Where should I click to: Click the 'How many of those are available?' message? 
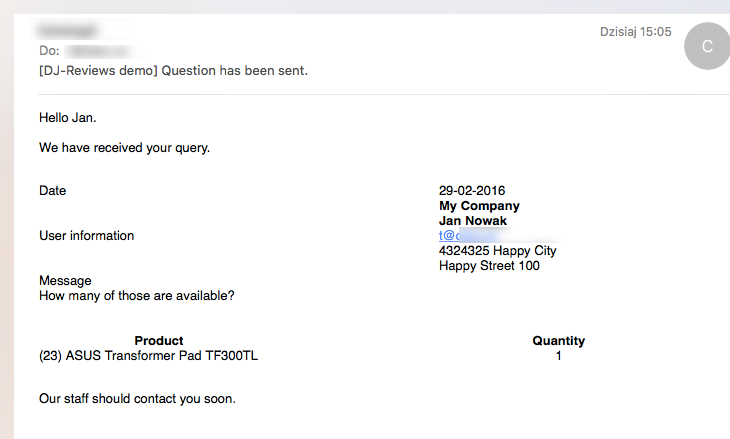tap(137, 296)
